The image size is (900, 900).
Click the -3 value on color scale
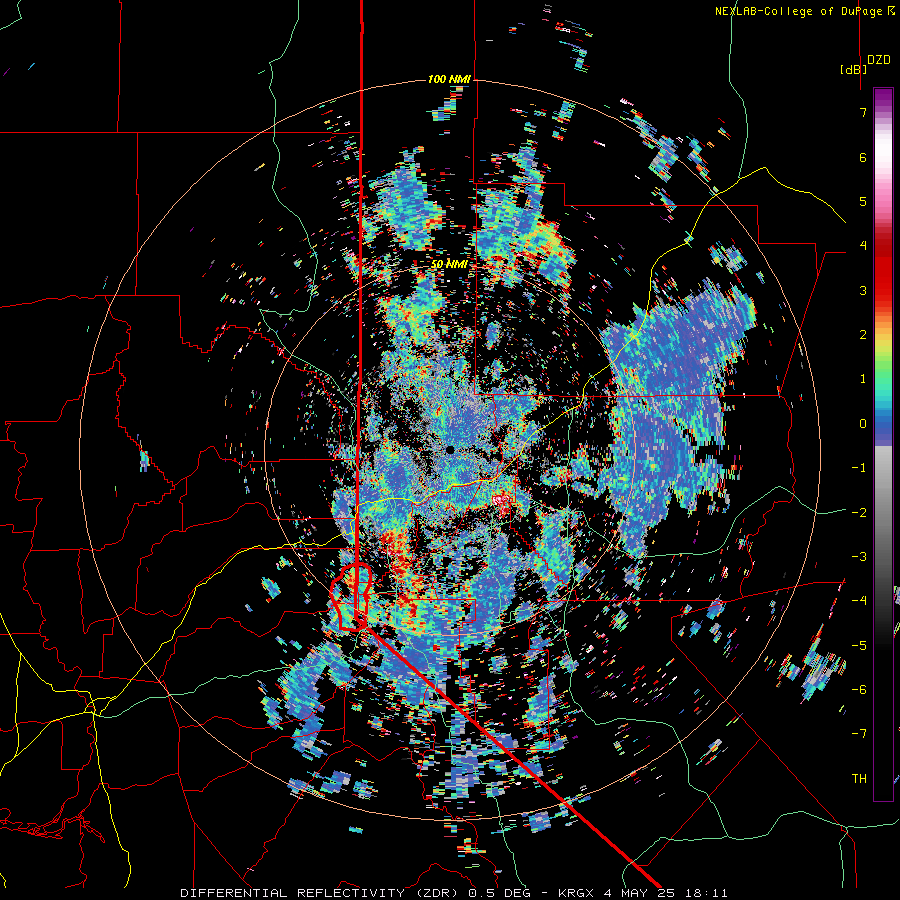coord(859,557)
